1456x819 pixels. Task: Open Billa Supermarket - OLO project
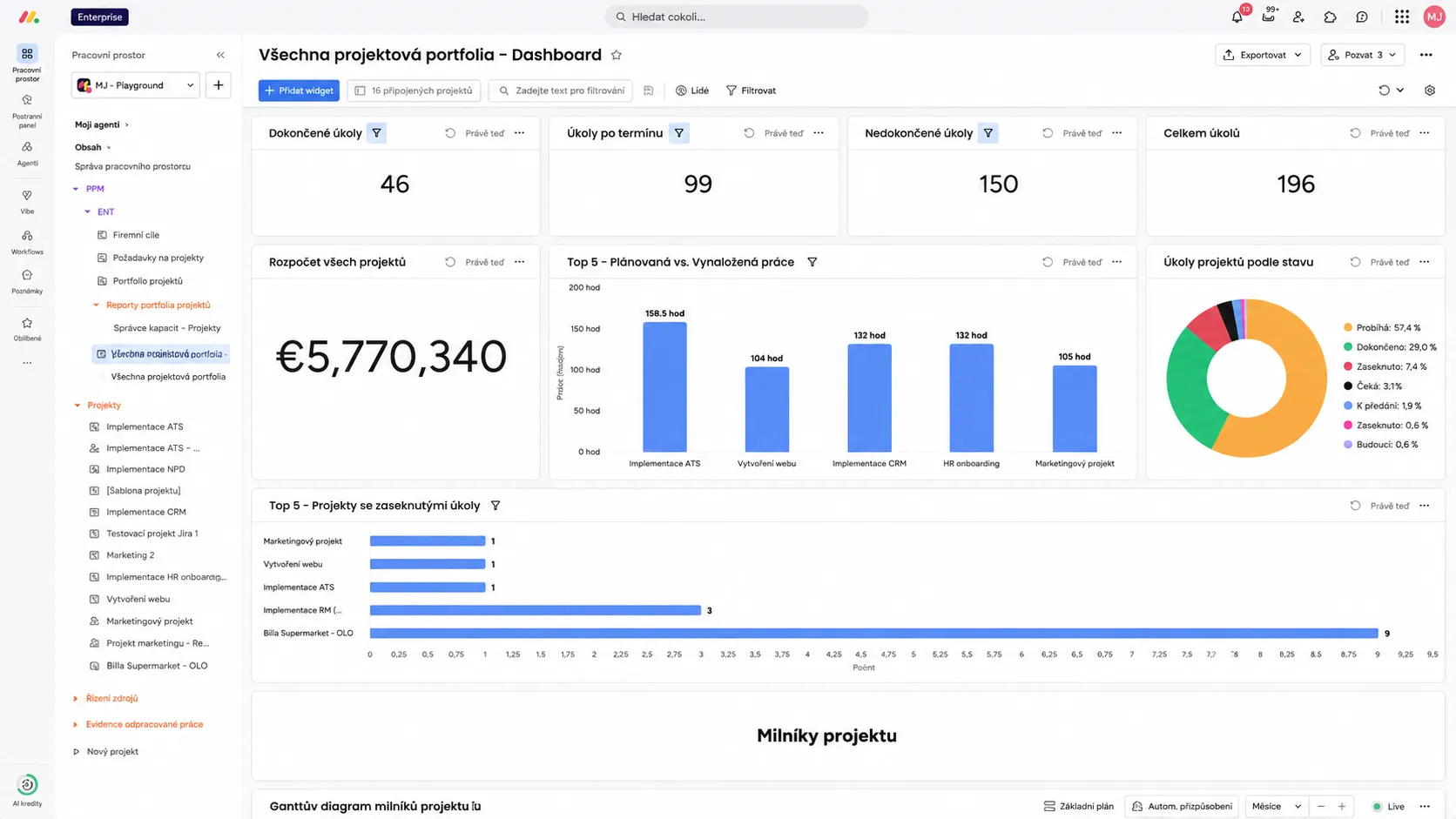[157, 666]
